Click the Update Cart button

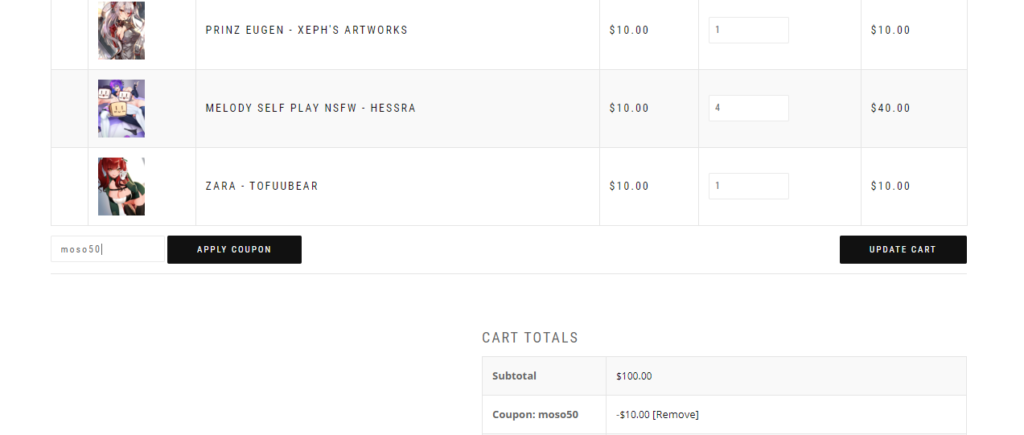903,250
